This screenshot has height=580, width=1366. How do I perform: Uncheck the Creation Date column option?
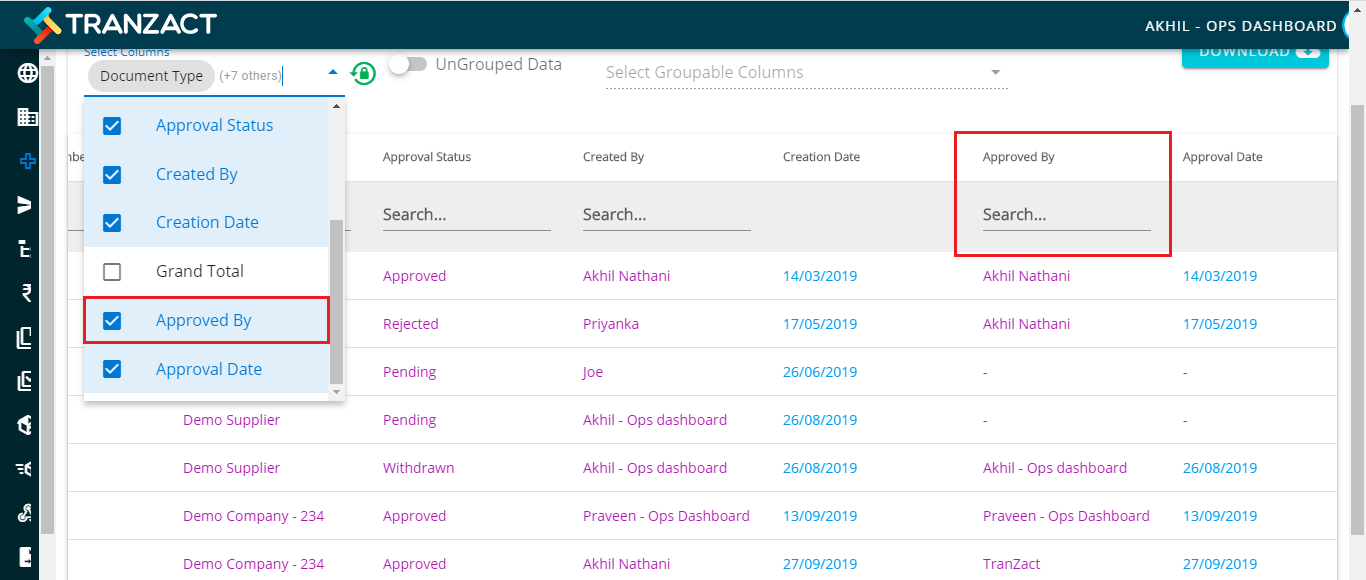click(112, 223)
